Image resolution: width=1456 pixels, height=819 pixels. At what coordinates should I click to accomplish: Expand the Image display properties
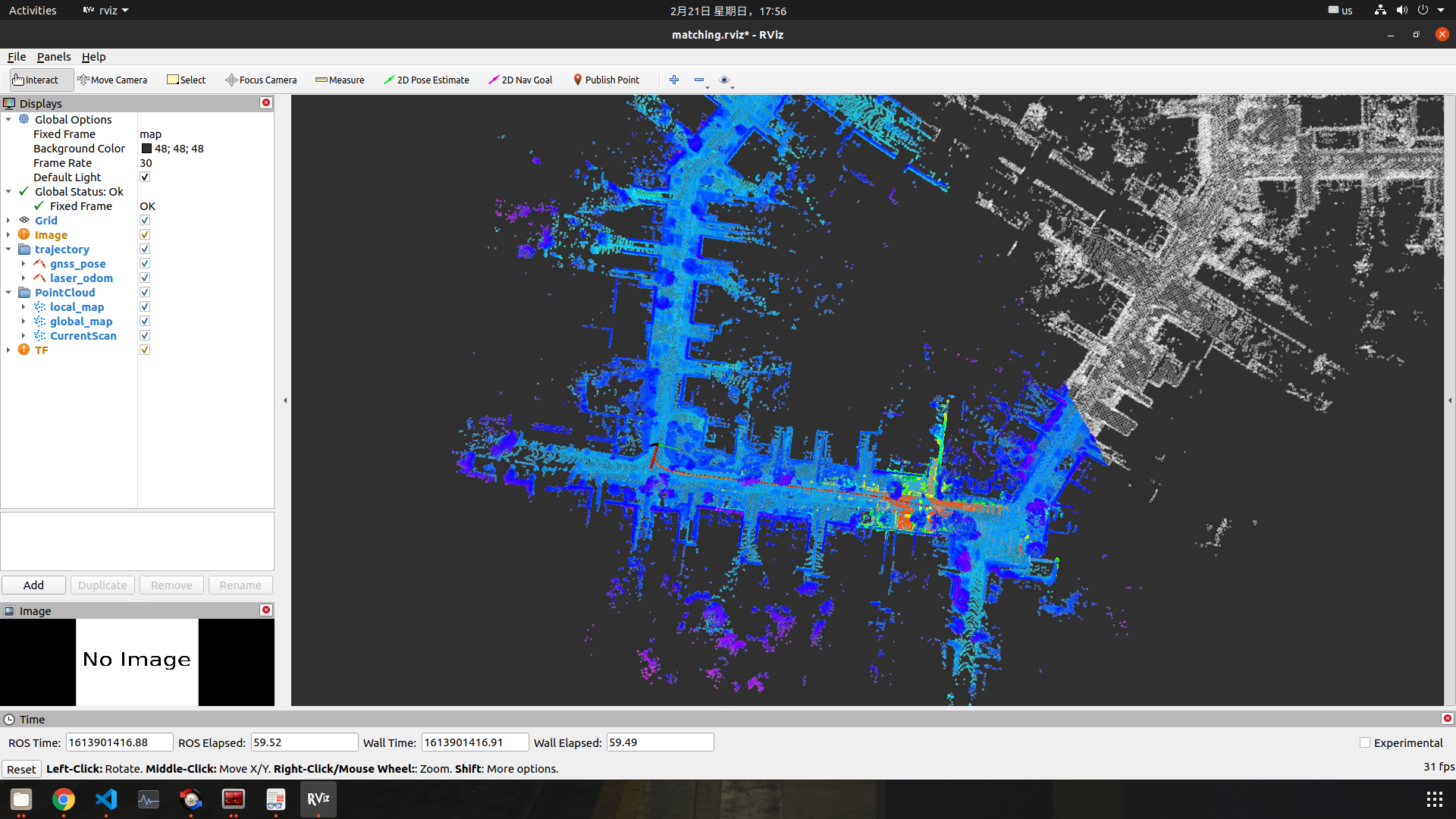coord(8,234)
